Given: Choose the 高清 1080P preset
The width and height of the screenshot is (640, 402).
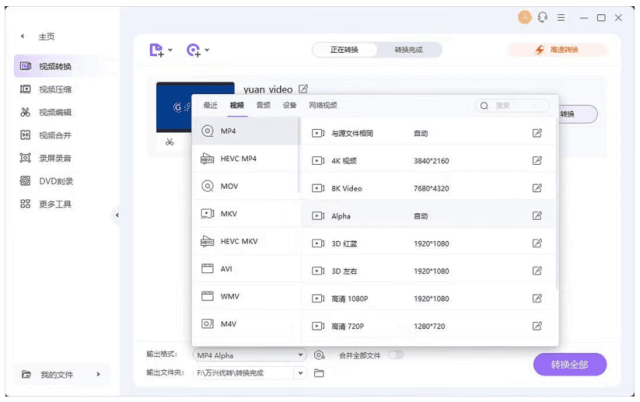Looking at the screenshot, I should click(x=428, y=298).
